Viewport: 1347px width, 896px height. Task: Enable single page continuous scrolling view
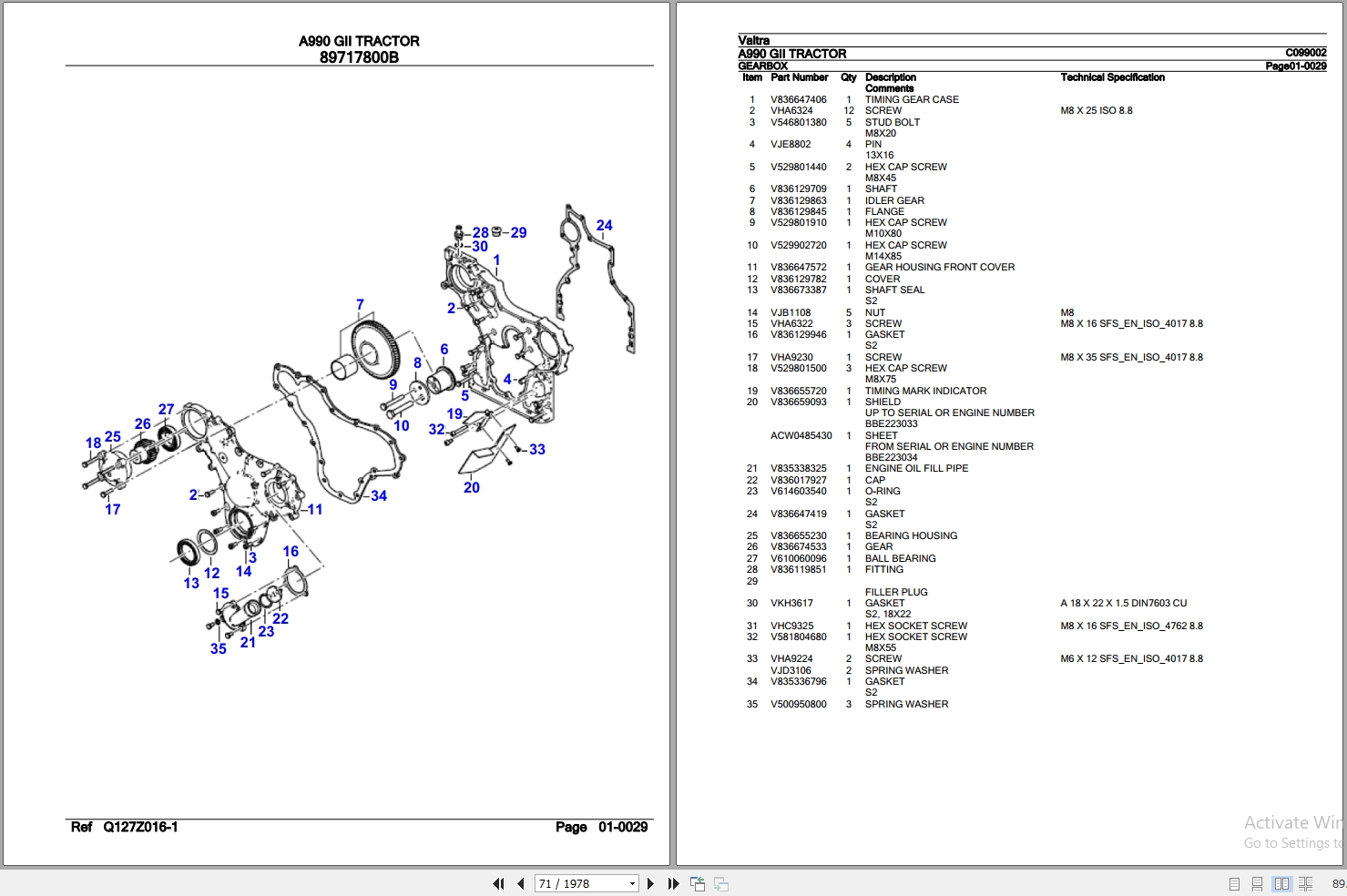tap(1257, 883)
